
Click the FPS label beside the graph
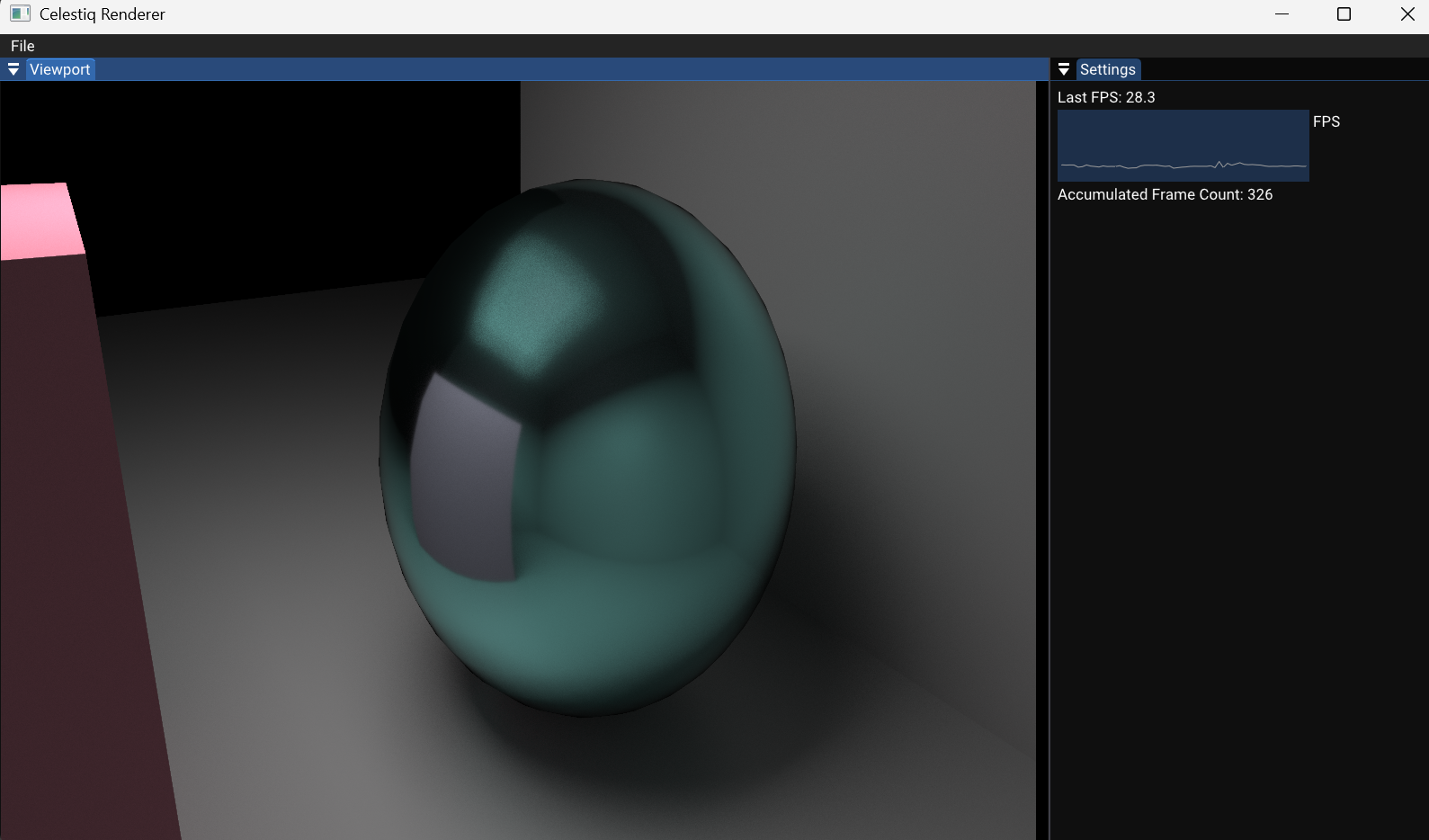click(x=1326, y=121)
